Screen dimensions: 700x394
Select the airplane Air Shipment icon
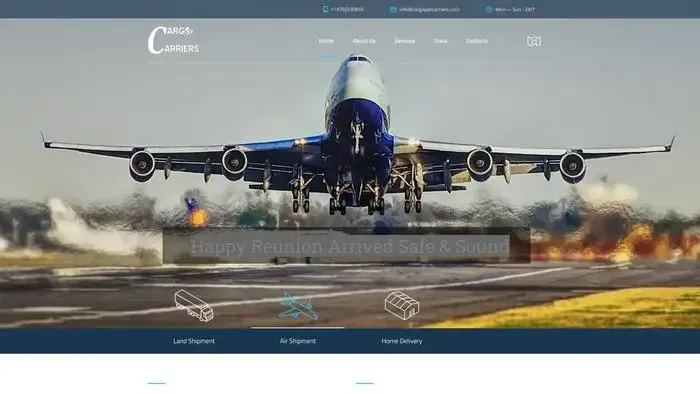click(x=298, y=306)
